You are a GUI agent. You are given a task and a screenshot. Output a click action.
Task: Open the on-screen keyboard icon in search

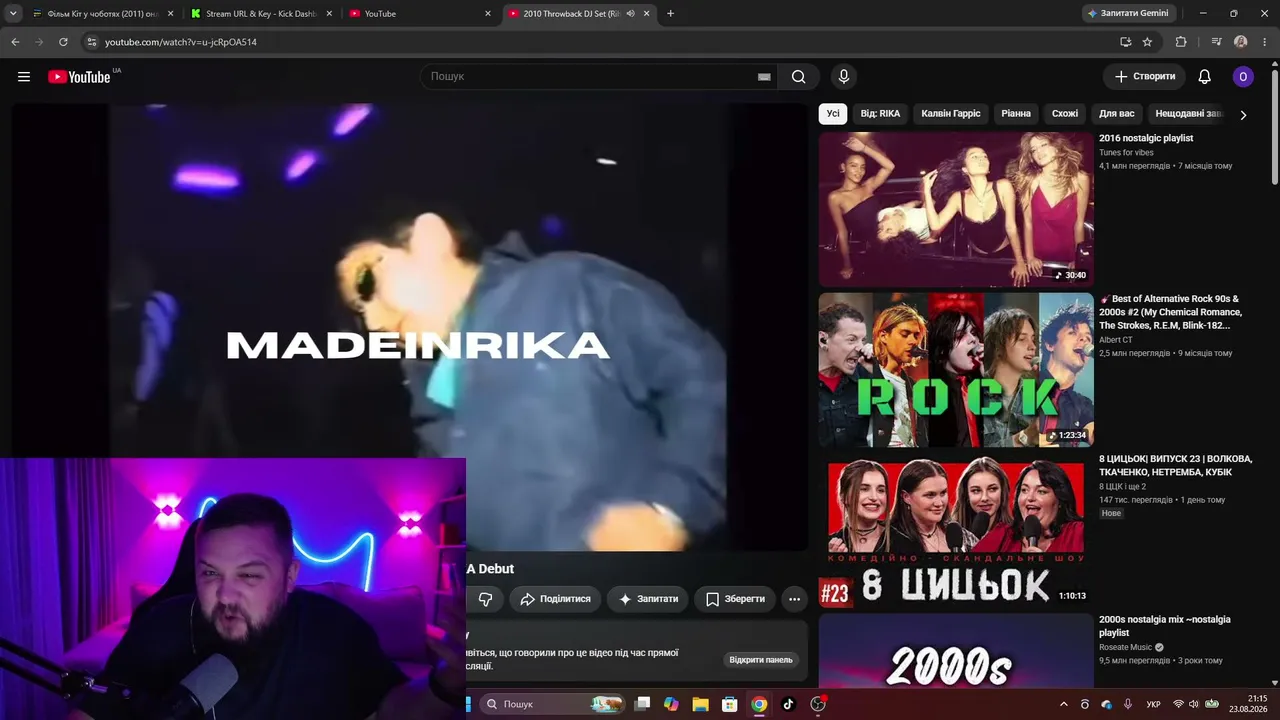(x=764, y=77)
